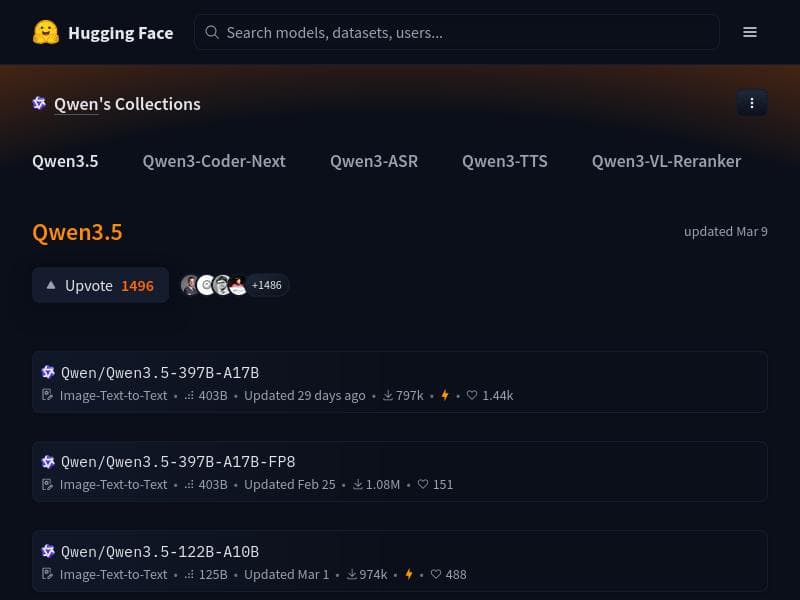Viewport: 800px width, 600px height.
Task: Click the search magnifier icon
Action: click(212, 32)
